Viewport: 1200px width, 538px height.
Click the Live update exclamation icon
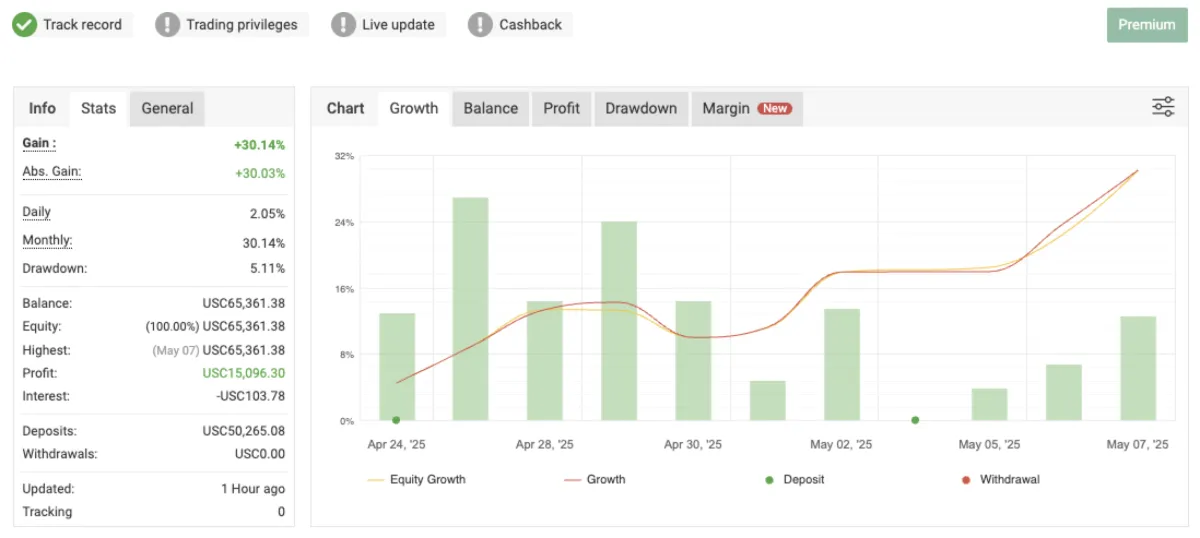(x=344, y=25)
